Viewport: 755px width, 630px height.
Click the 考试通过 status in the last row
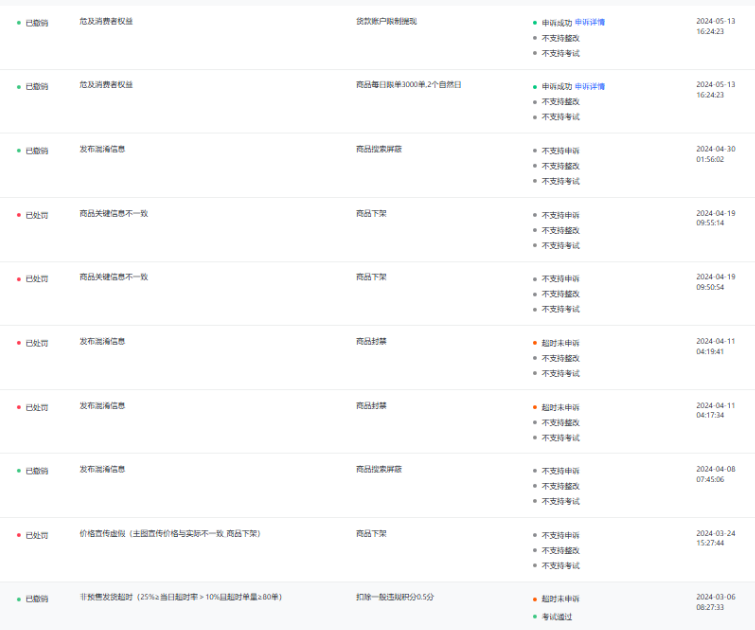[x=556, y=616]
